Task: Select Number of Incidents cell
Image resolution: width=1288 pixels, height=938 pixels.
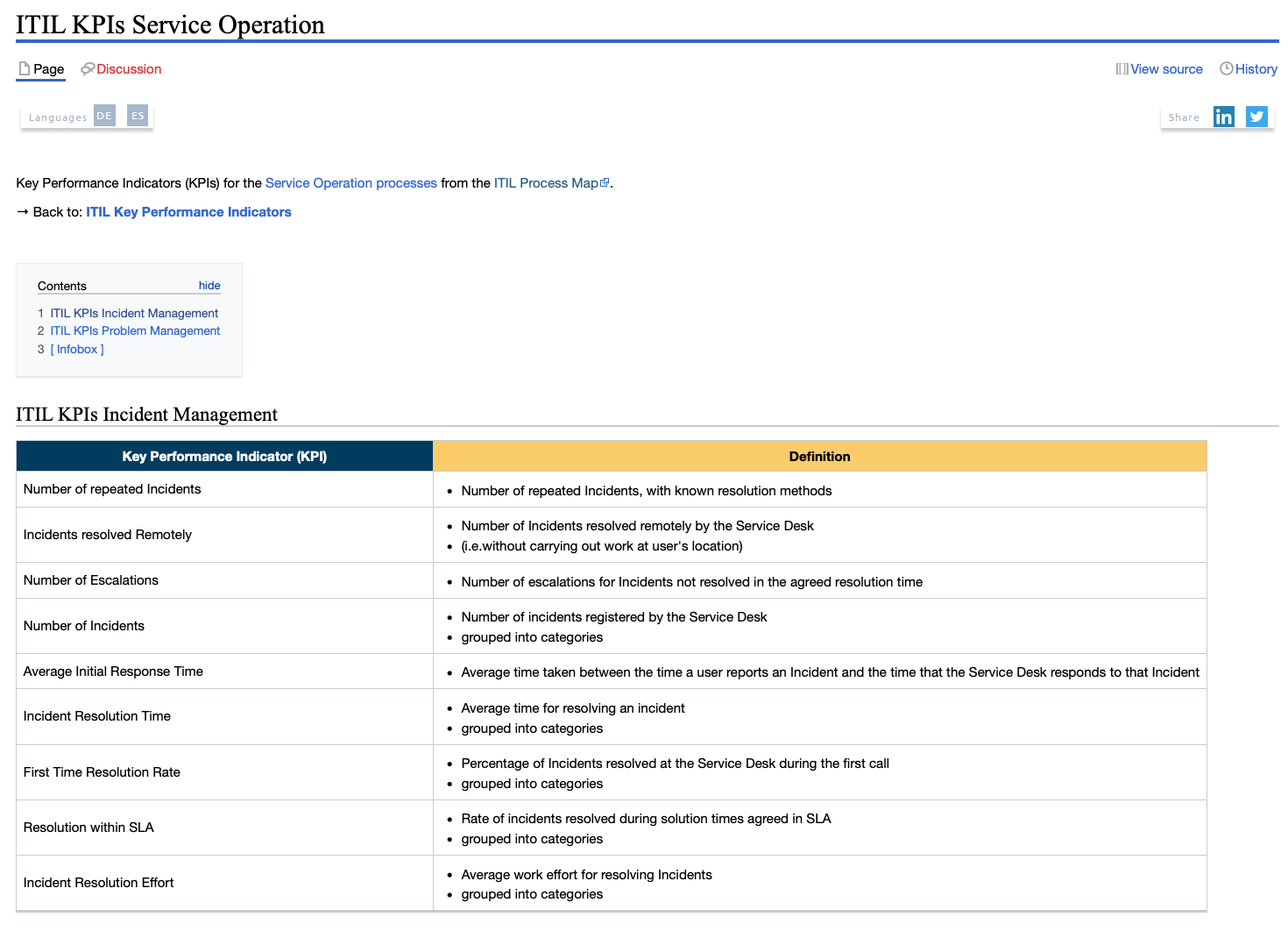Action: click(x=224, y=626)
